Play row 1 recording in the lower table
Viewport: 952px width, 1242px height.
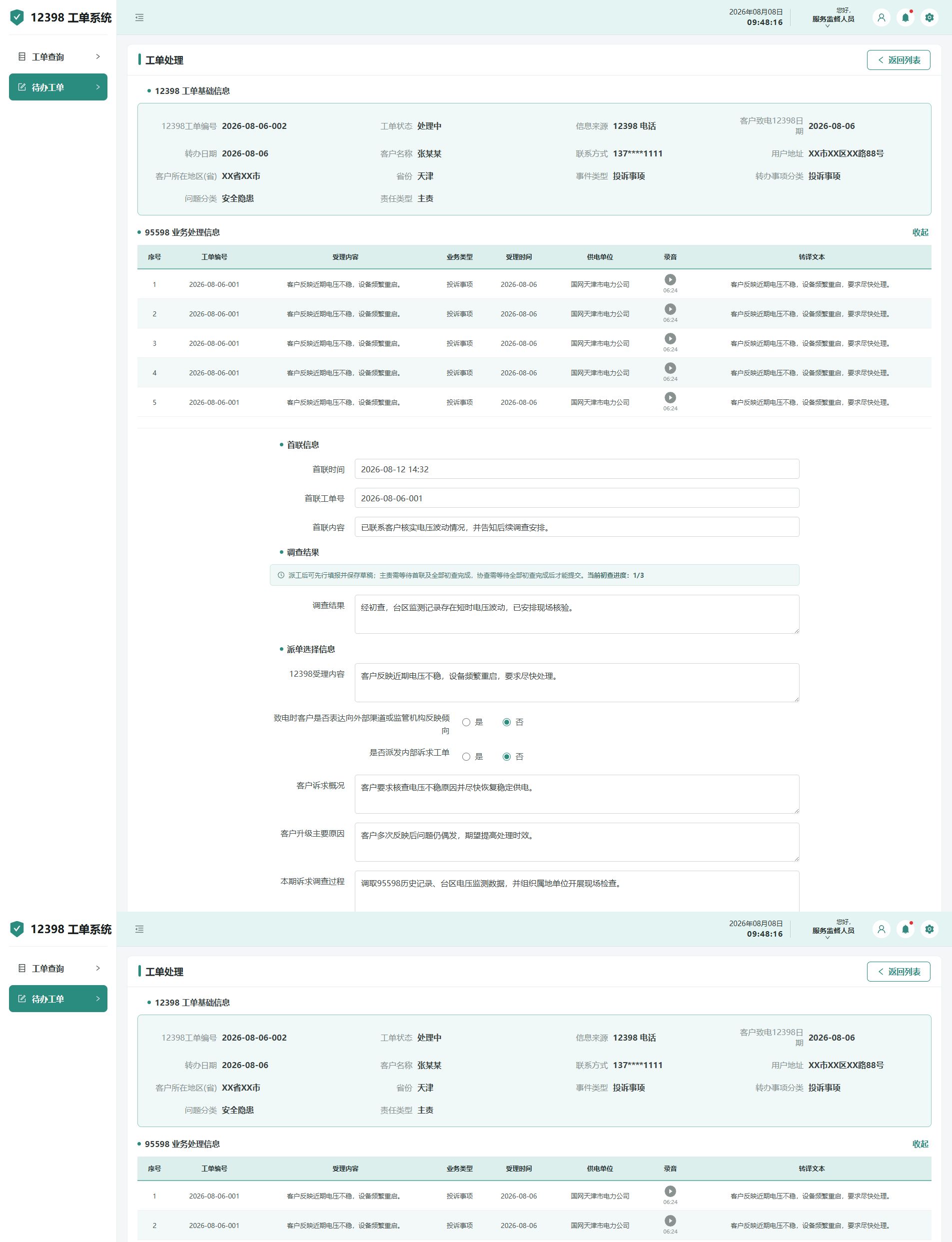click(x=670, y=1191)
